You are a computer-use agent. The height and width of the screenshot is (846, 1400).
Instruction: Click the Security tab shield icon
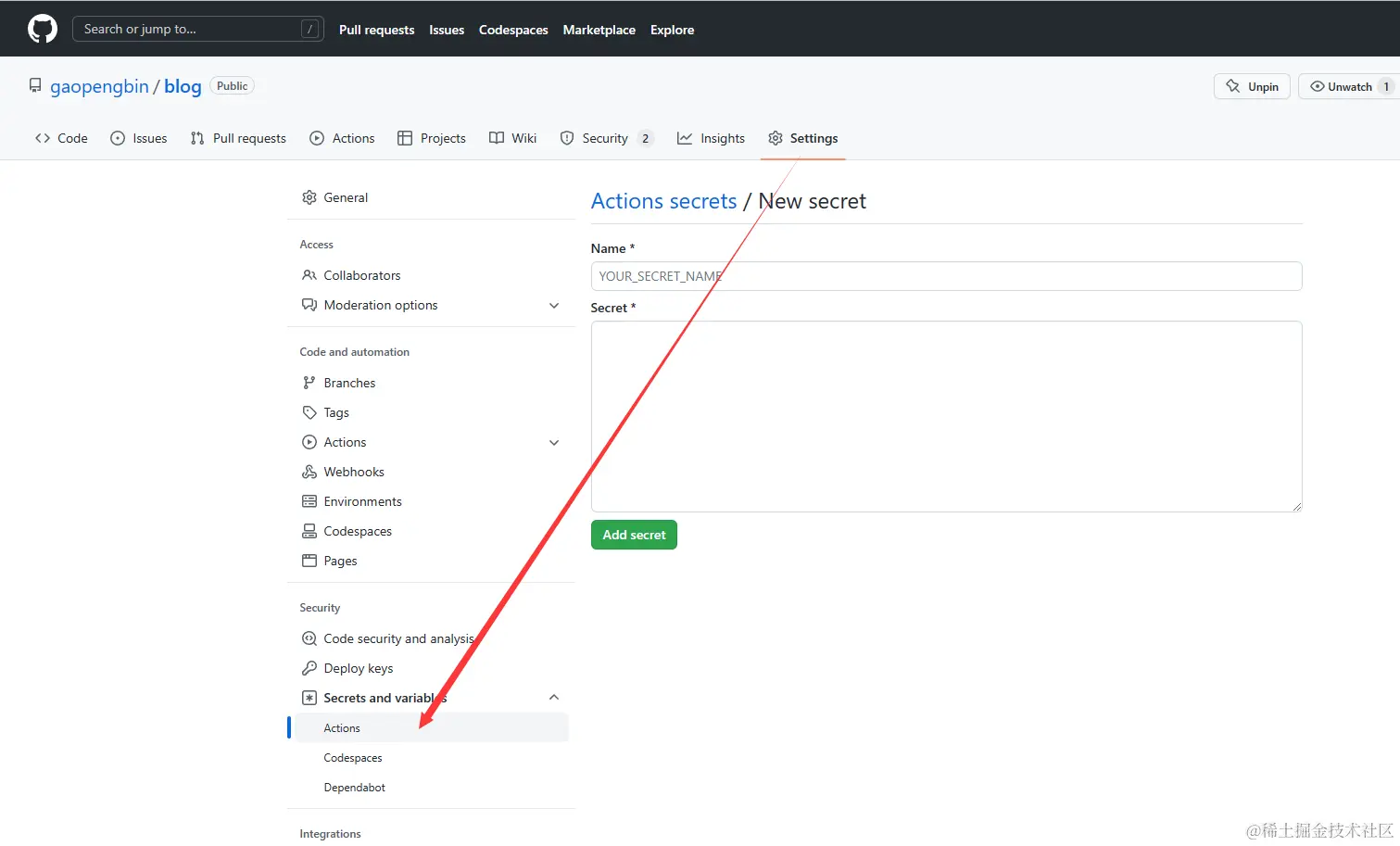click(x=567, y=138)
